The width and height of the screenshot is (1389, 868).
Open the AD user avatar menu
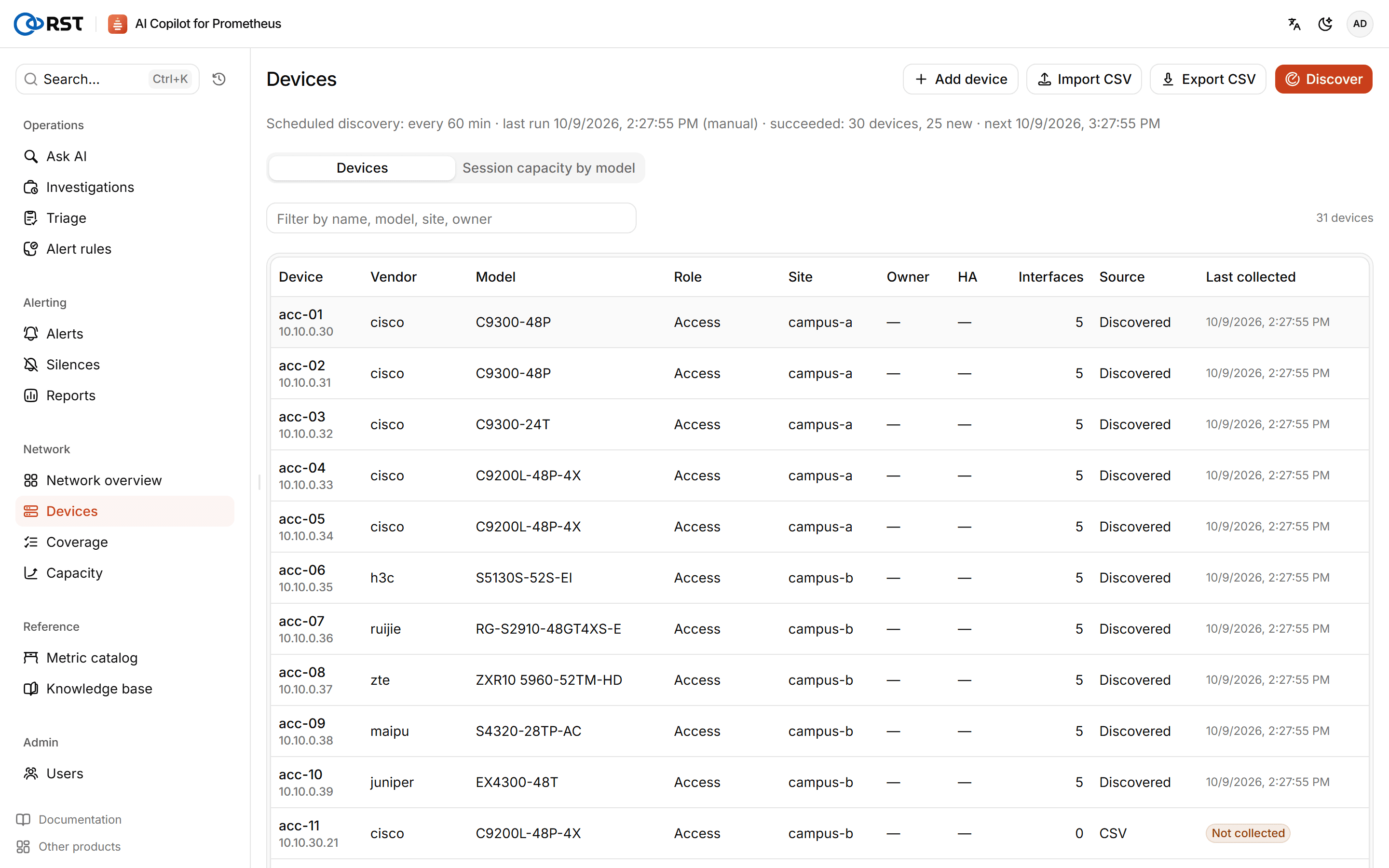[1360, 24]
